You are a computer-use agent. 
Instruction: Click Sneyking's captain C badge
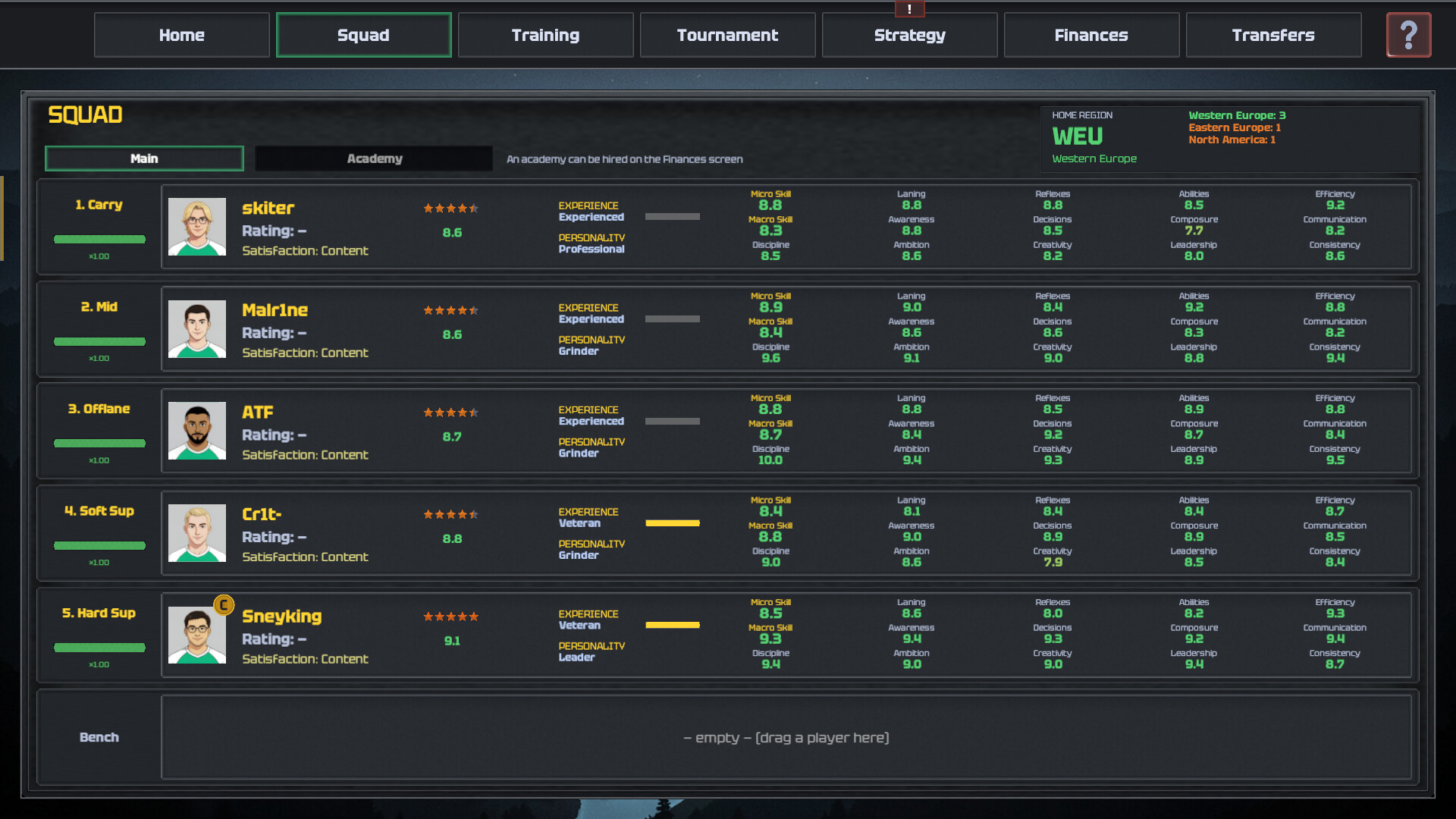(224, 605)
